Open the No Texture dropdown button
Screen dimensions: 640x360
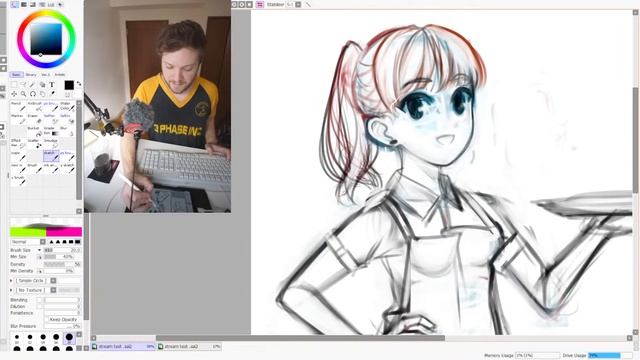tap(53, 290)
